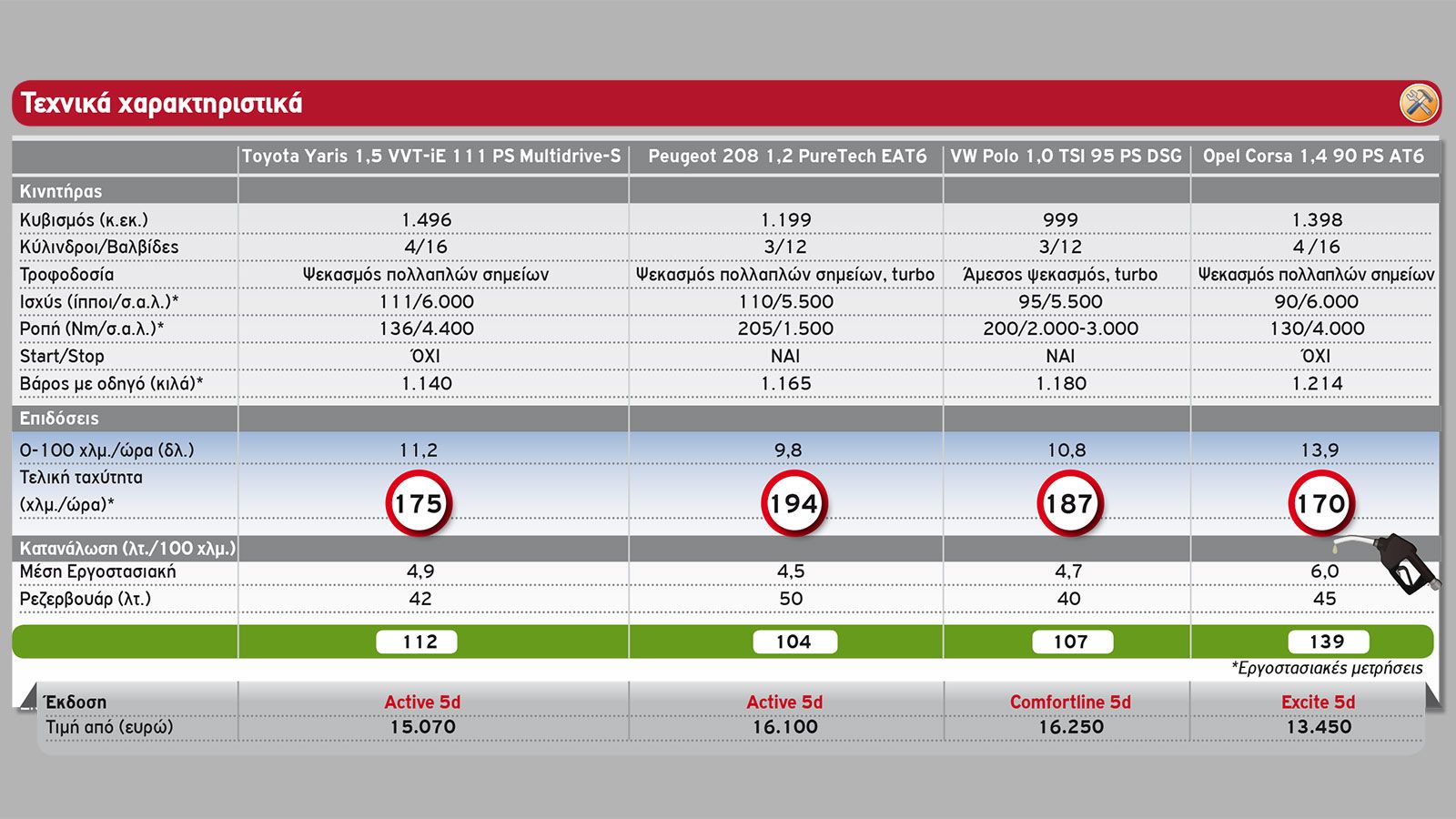Click the 16.250 price value
The image size is (1456, 819).
pos(1071,727)
